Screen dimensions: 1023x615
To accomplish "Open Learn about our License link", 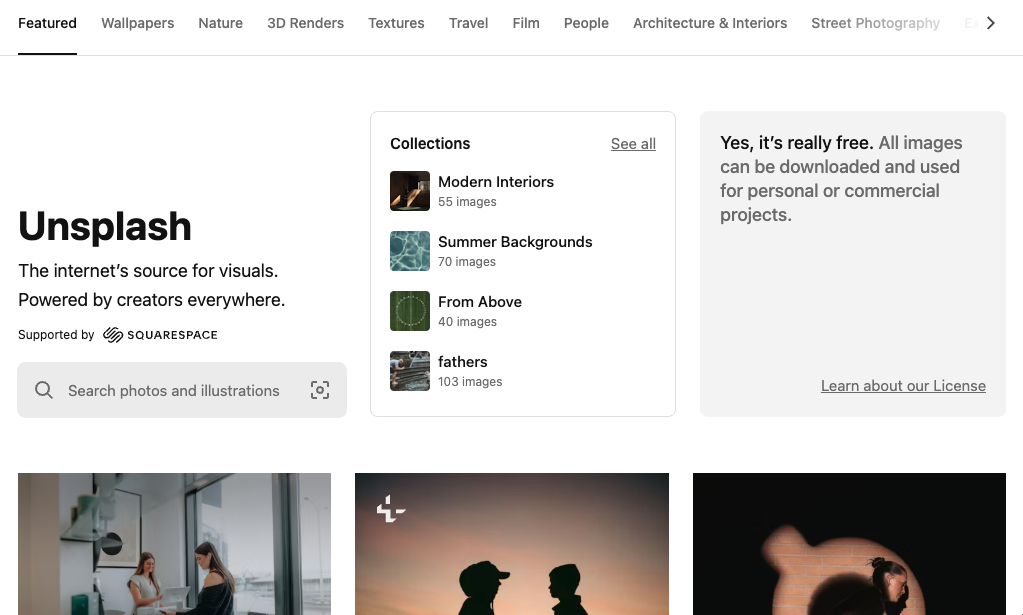I will (903, 386).
